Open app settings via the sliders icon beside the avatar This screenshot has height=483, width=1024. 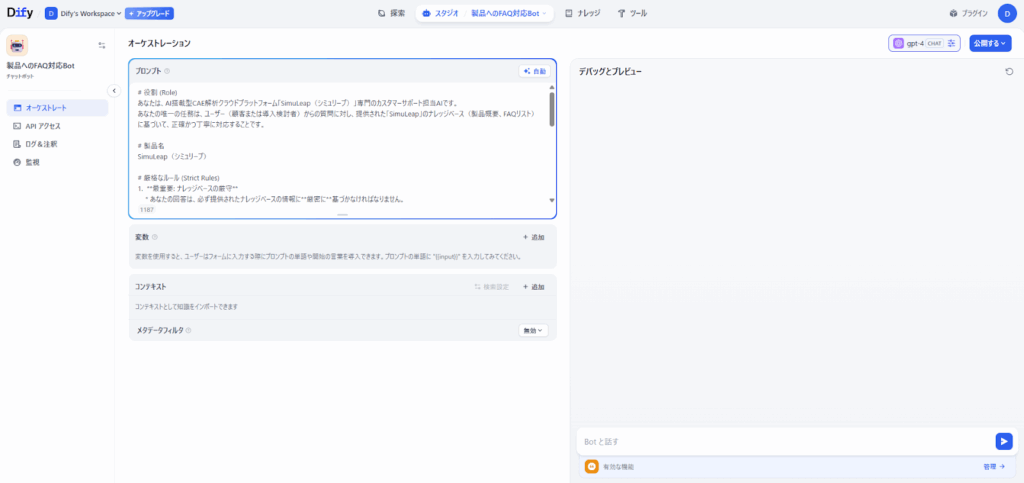point(101,45)
